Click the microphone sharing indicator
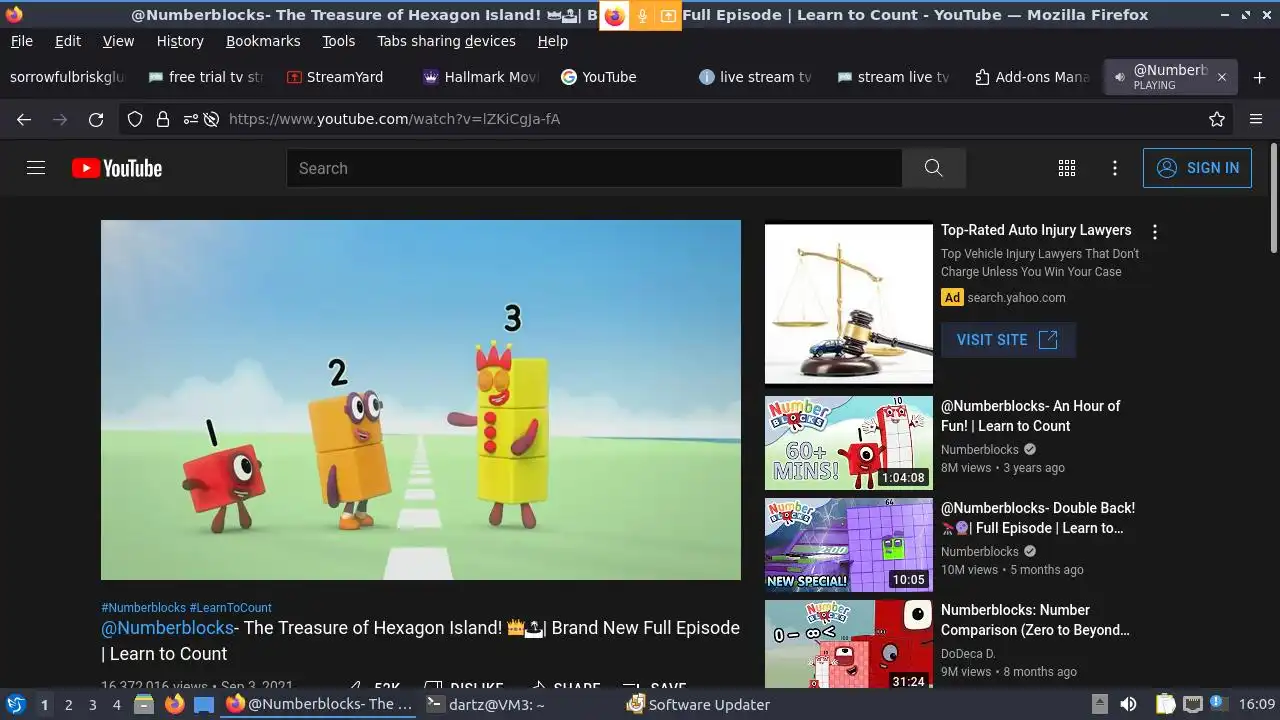1280x720 pixels. point(642,15)
